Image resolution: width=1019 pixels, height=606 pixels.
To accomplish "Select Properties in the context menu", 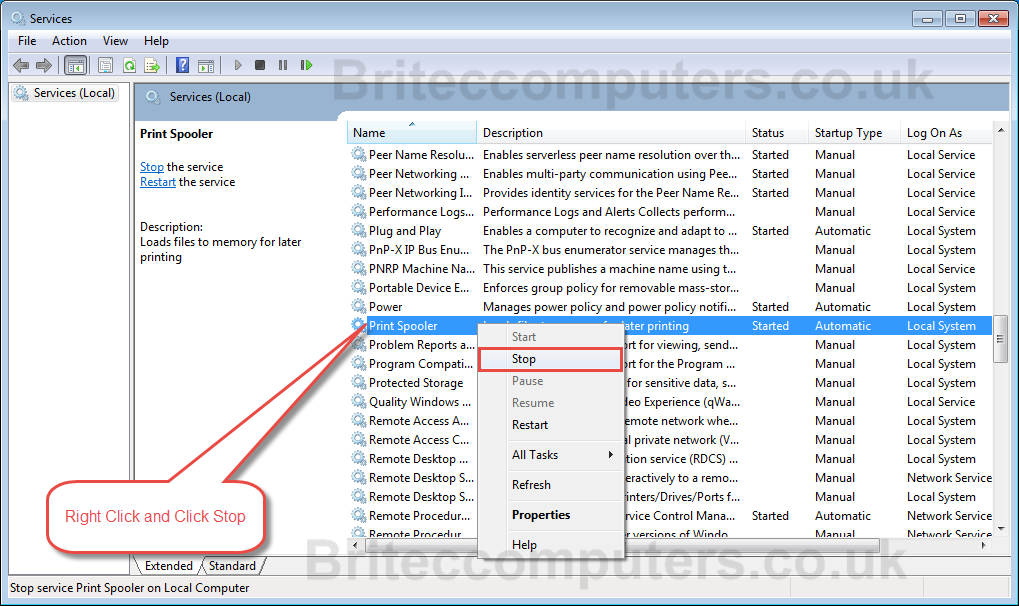I will (541, 515).
